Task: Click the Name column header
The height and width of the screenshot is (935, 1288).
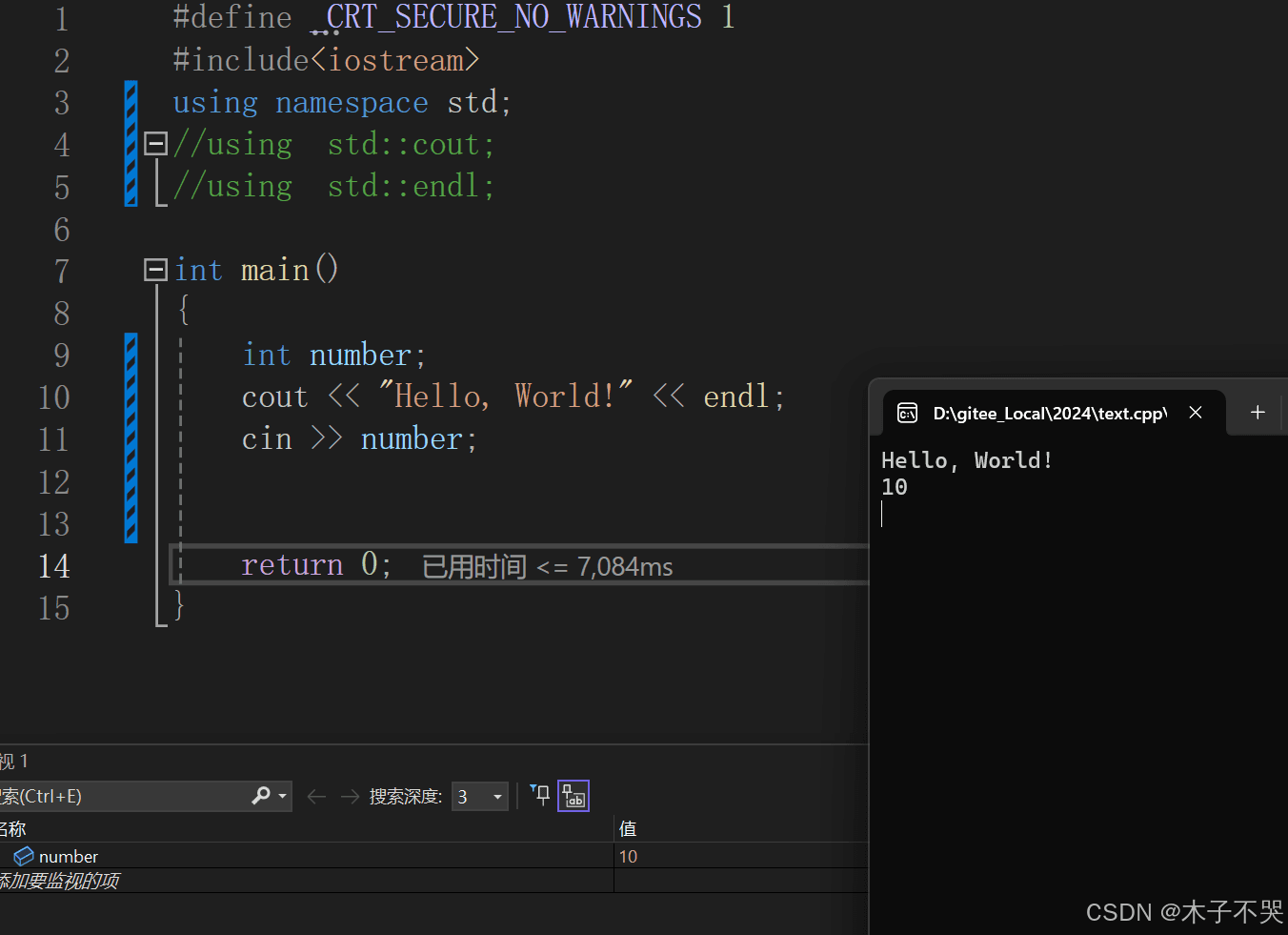Action: (13, 828)
